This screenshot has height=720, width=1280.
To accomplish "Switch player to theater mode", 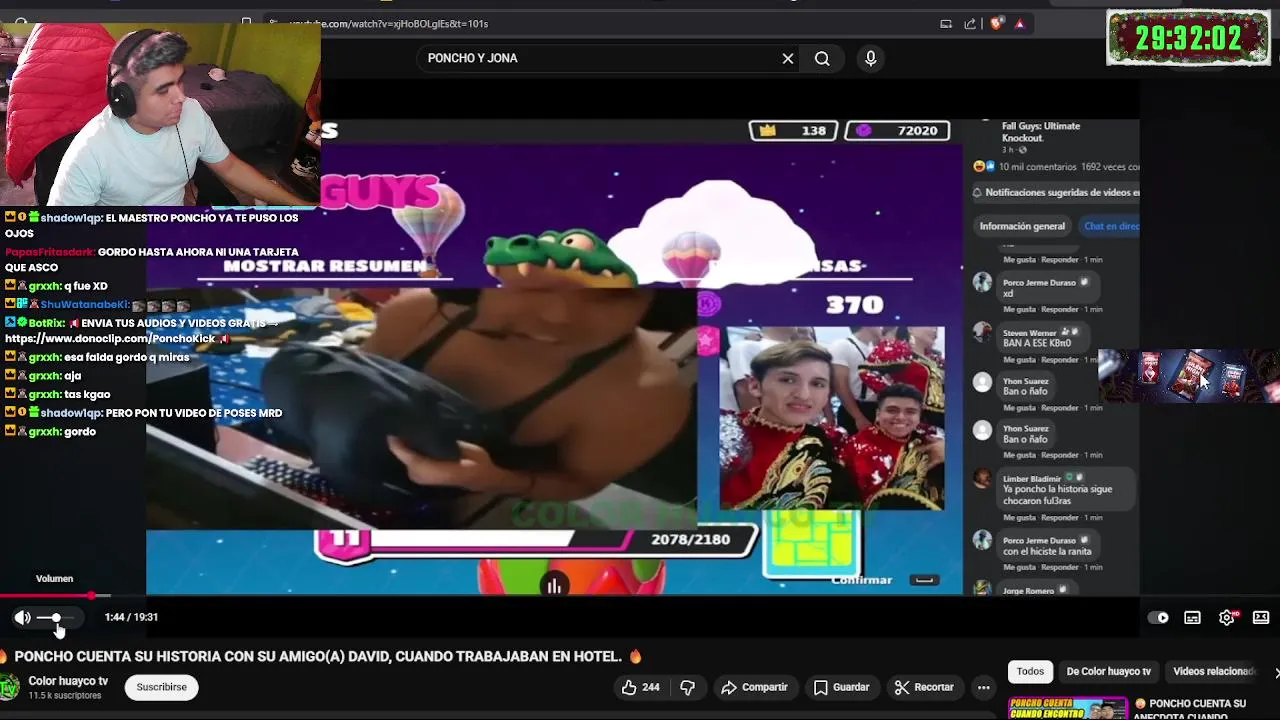I will 1261,618.
